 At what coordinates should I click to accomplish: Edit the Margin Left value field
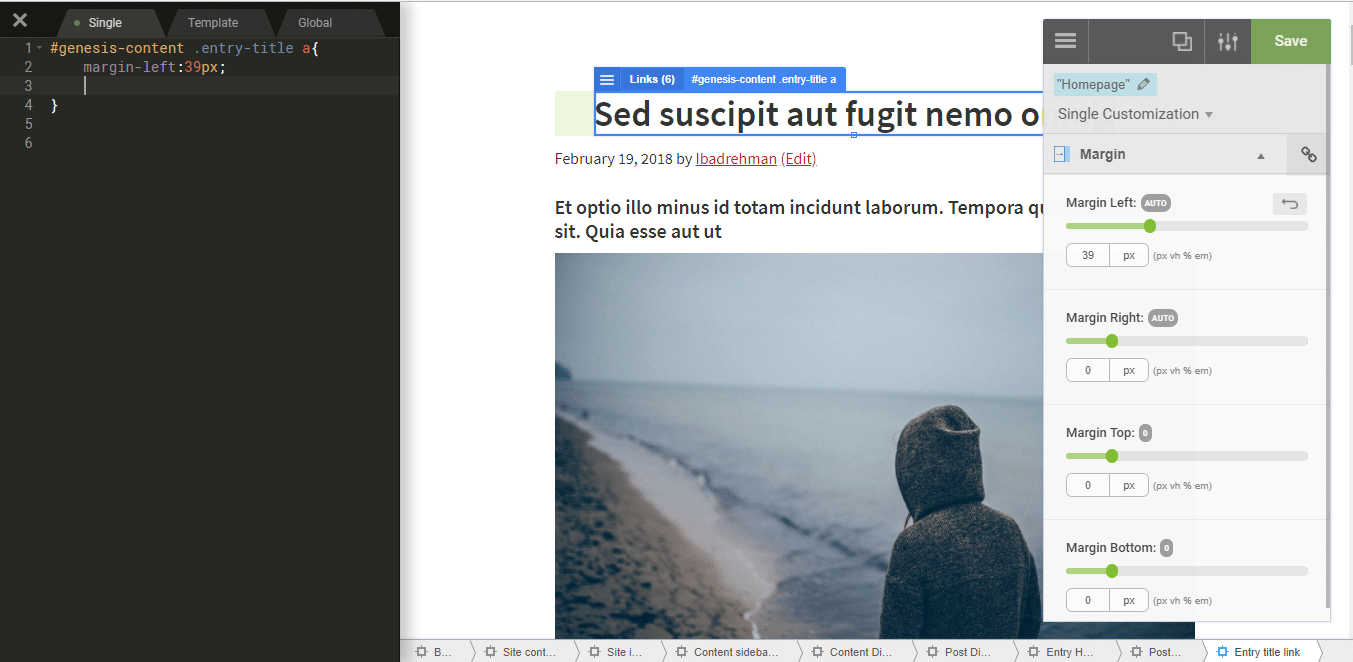click(x=1088, y=255)
